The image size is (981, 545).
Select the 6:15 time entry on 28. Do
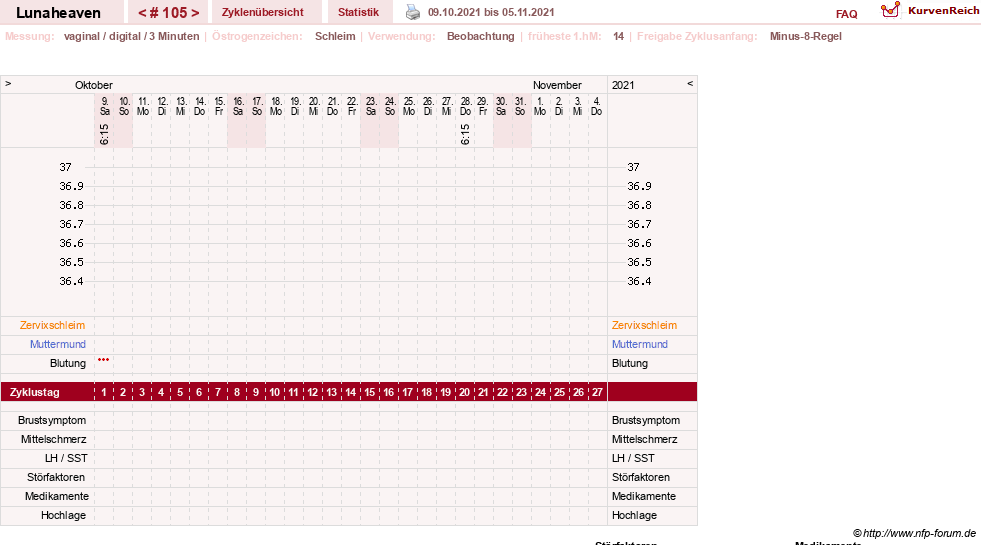click(465, 134)
